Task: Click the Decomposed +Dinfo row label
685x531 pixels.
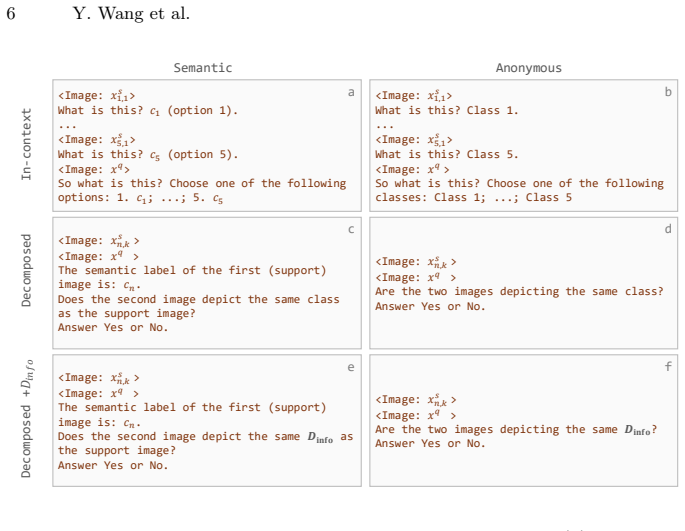Action: (x=26, y=418)
